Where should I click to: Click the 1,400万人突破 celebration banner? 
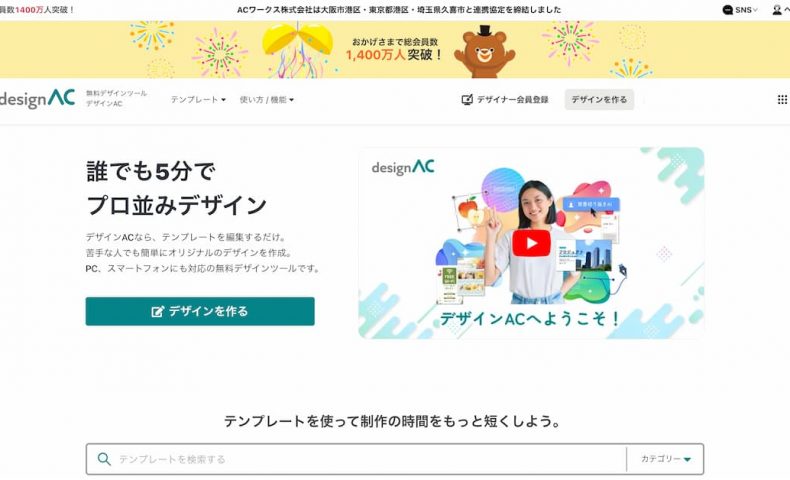(395, 49)
